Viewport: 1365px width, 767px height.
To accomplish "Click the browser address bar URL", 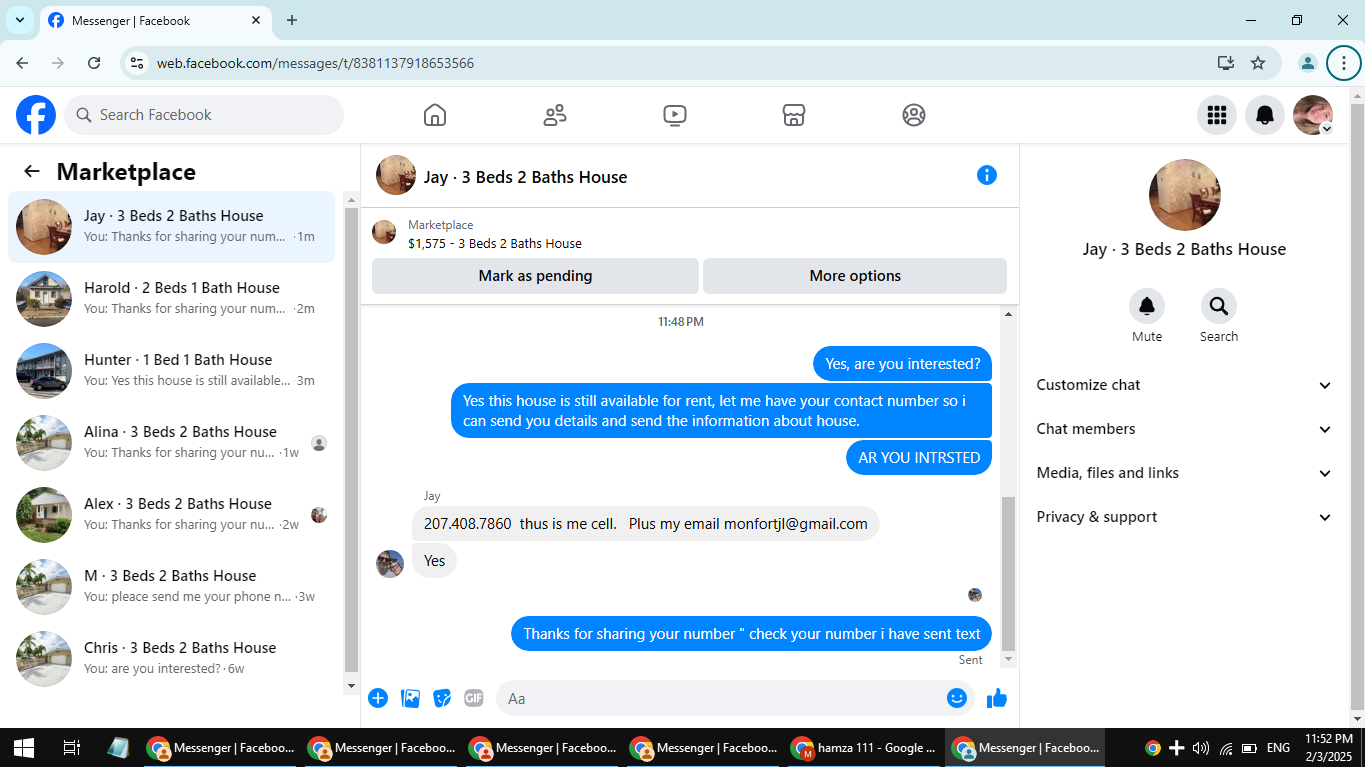I will [x=315, y=63].
